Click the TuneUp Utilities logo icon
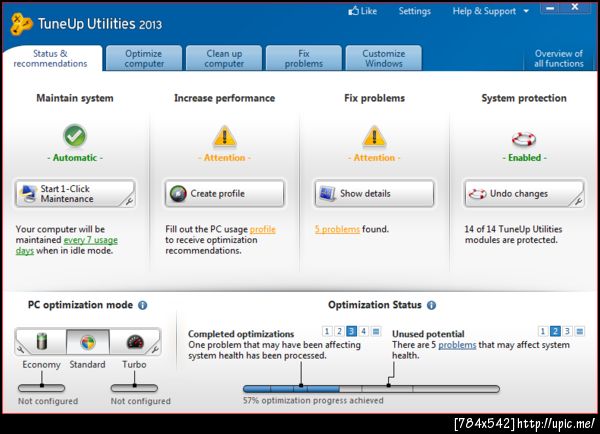The image size is (600, 434). [x=21, y=24]
